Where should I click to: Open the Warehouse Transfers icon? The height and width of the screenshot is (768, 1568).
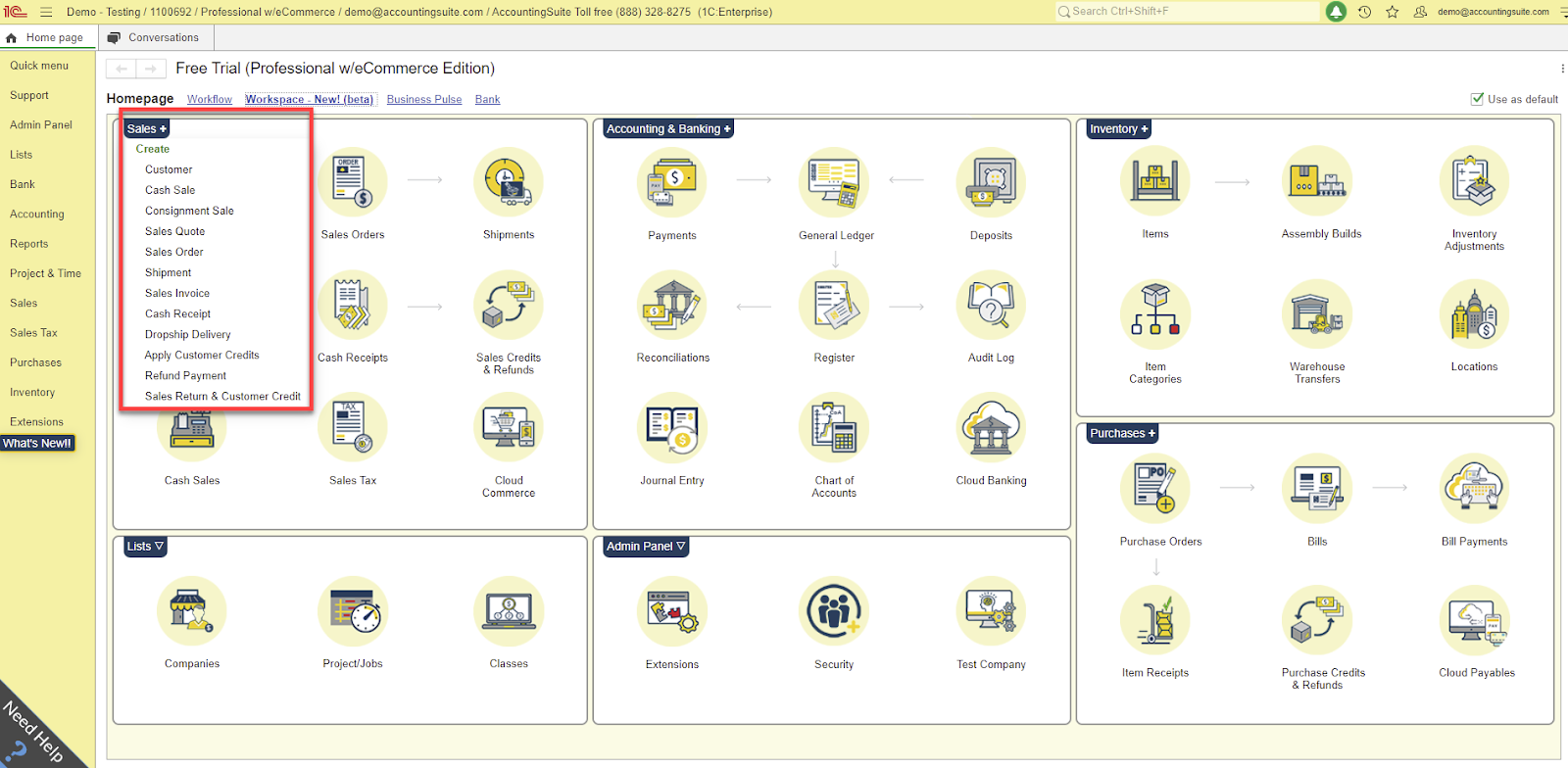coord(1317,314)
